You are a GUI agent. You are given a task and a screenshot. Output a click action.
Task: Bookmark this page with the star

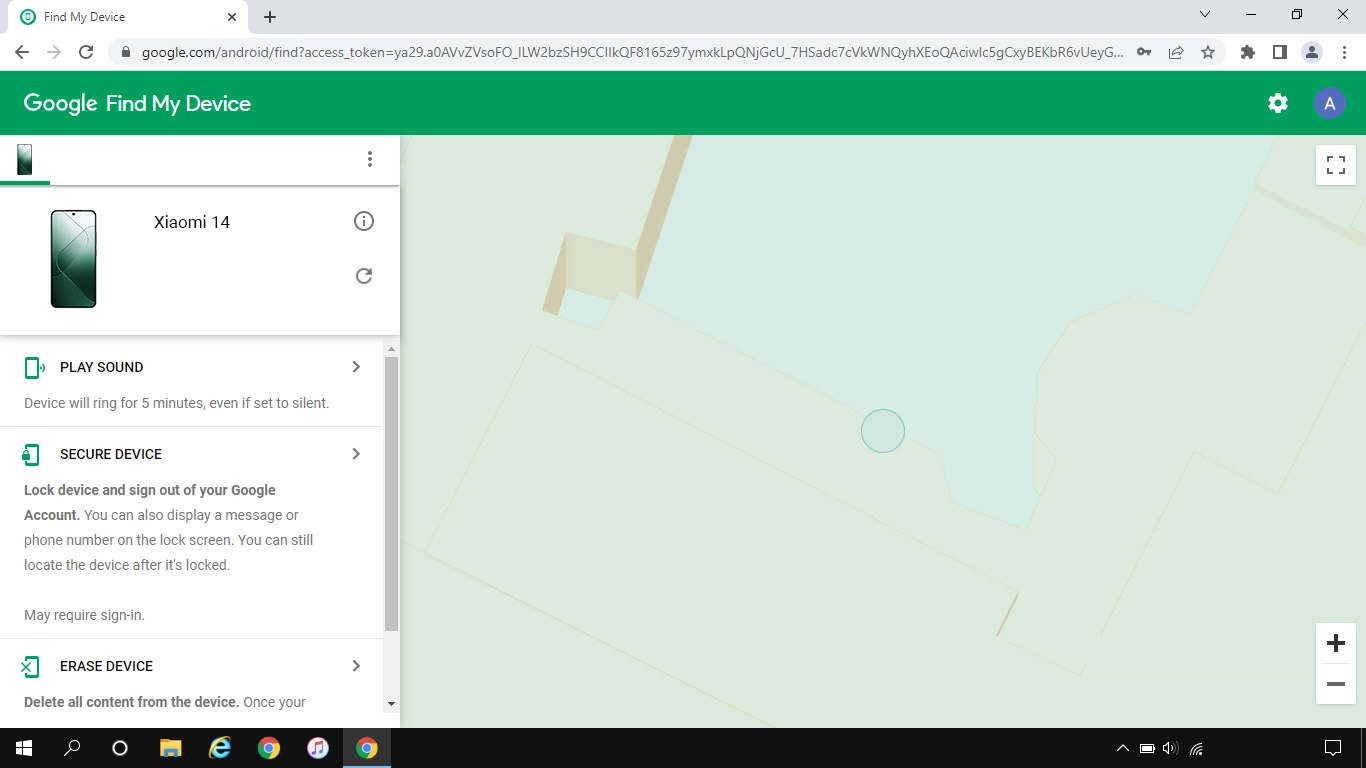coord(1208,52)
